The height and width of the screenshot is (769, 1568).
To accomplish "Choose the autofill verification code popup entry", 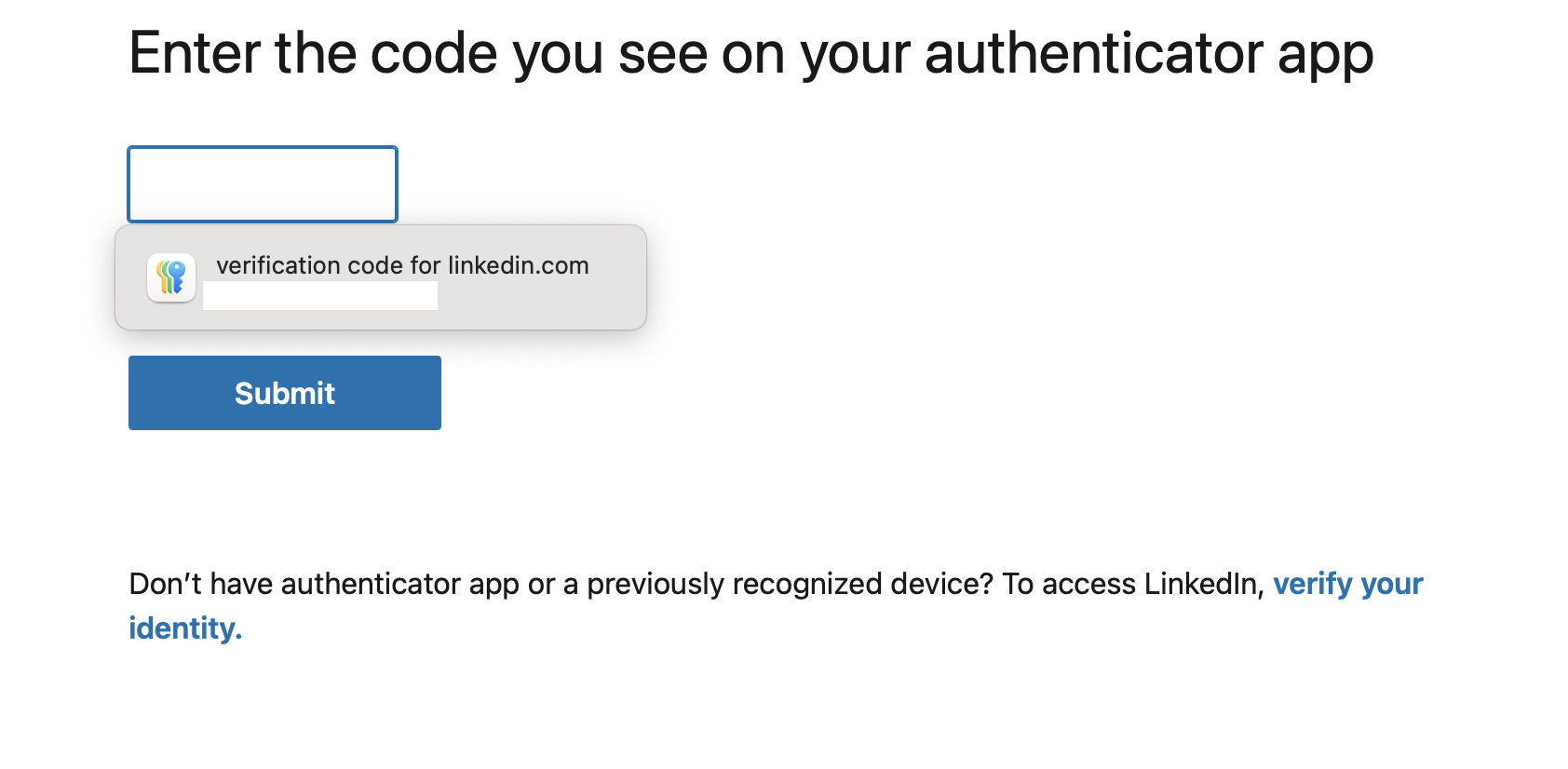I will coord(380,277).
